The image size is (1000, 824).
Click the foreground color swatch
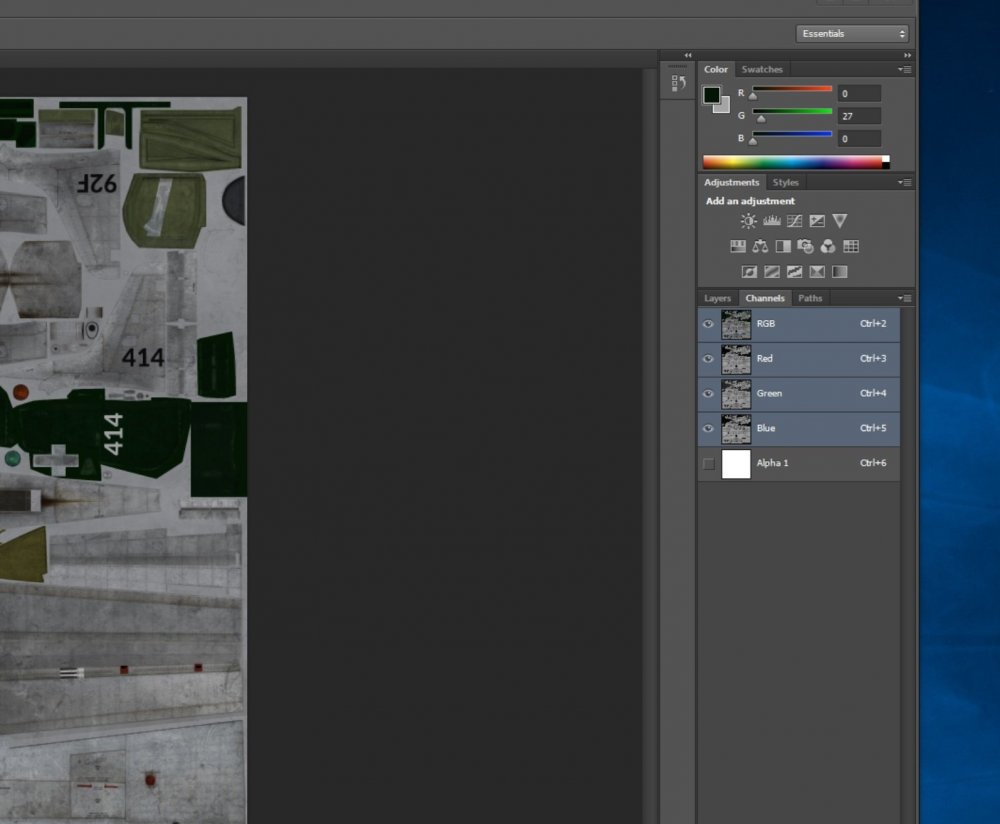712,95
